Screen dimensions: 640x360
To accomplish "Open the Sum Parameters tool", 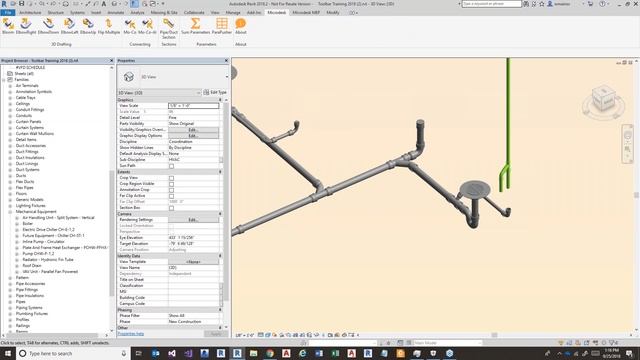I will (196, 26).
